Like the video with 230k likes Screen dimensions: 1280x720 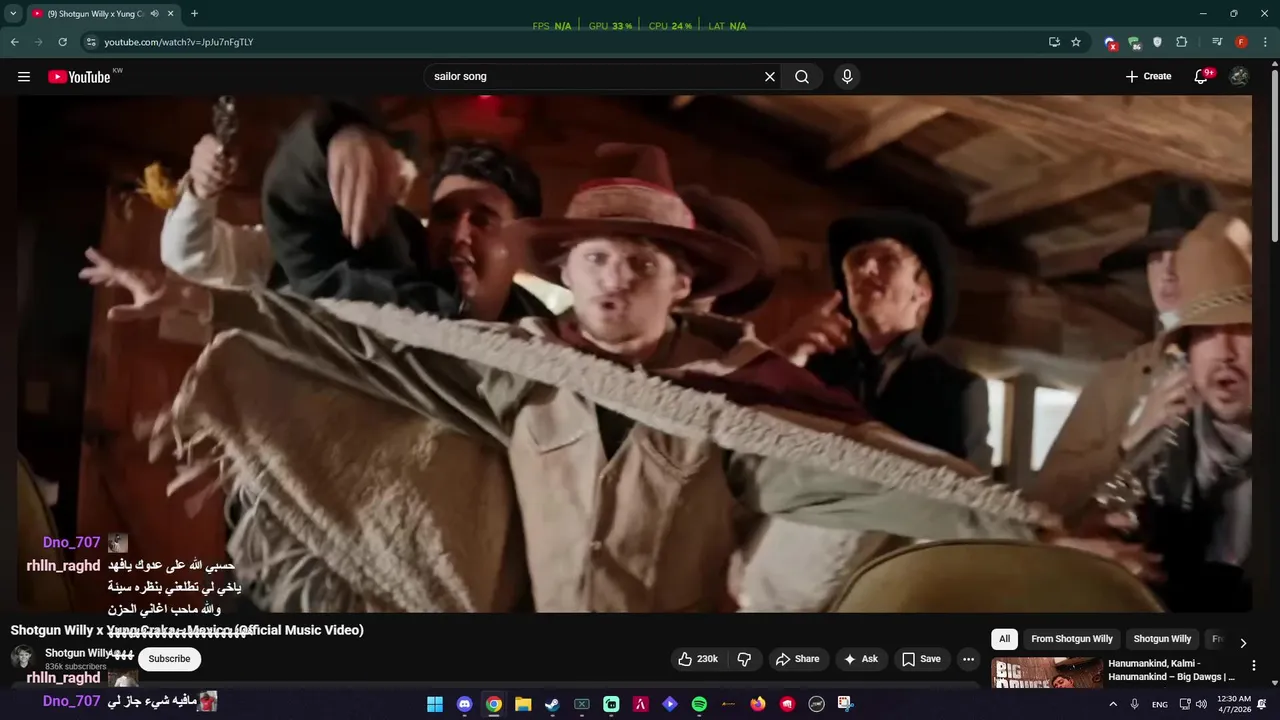698,659
